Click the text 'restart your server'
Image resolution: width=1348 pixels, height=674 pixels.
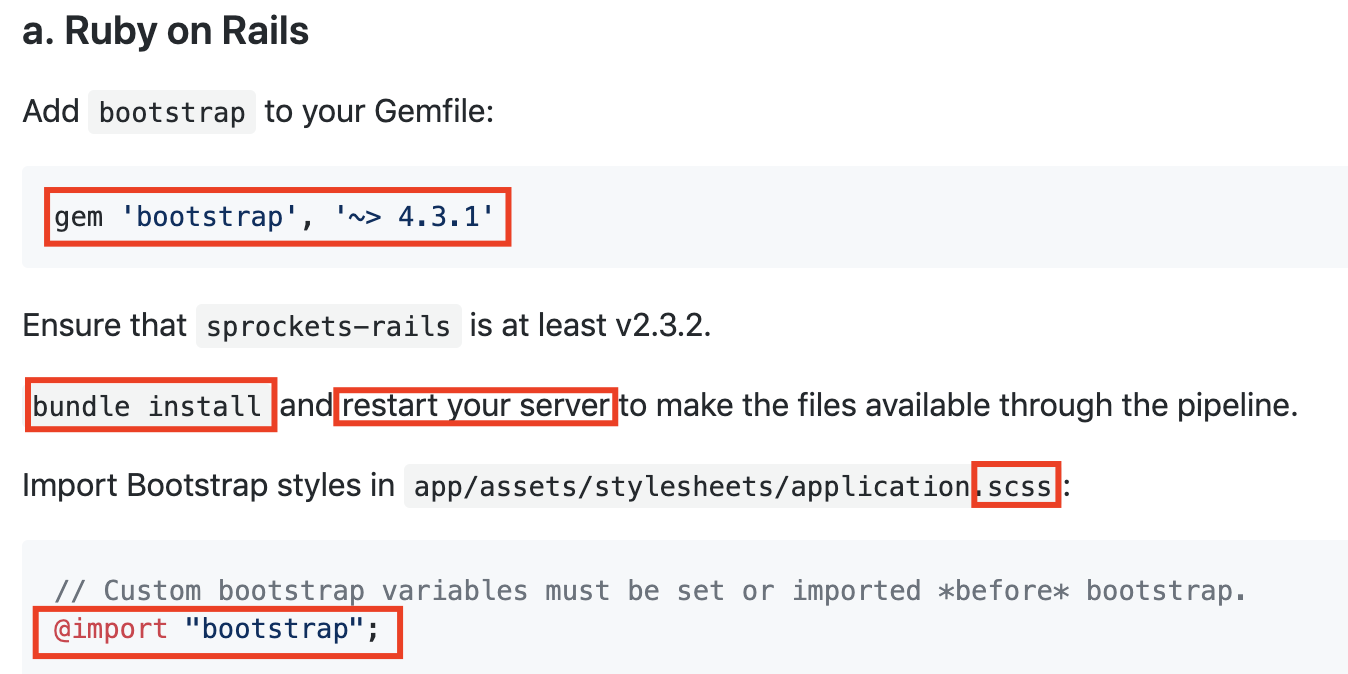coord(476,406)
